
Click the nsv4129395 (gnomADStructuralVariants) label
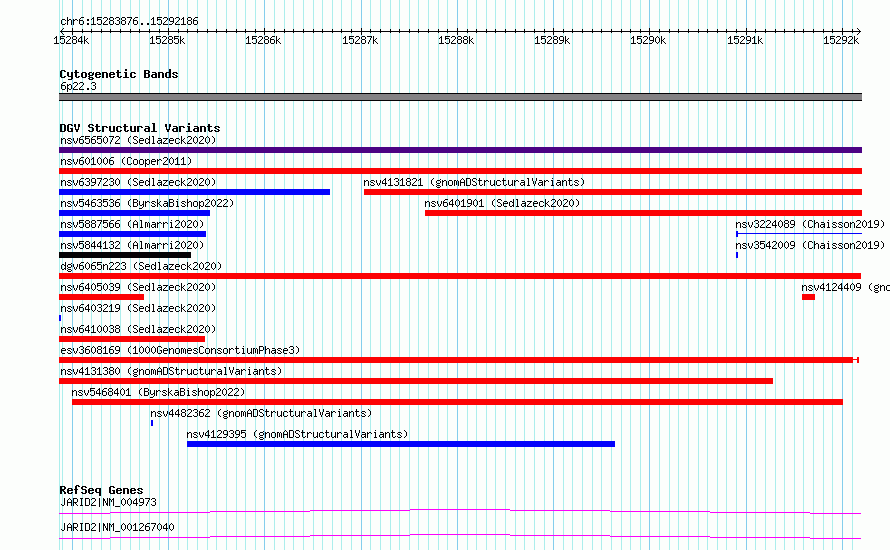pos(297,434)
